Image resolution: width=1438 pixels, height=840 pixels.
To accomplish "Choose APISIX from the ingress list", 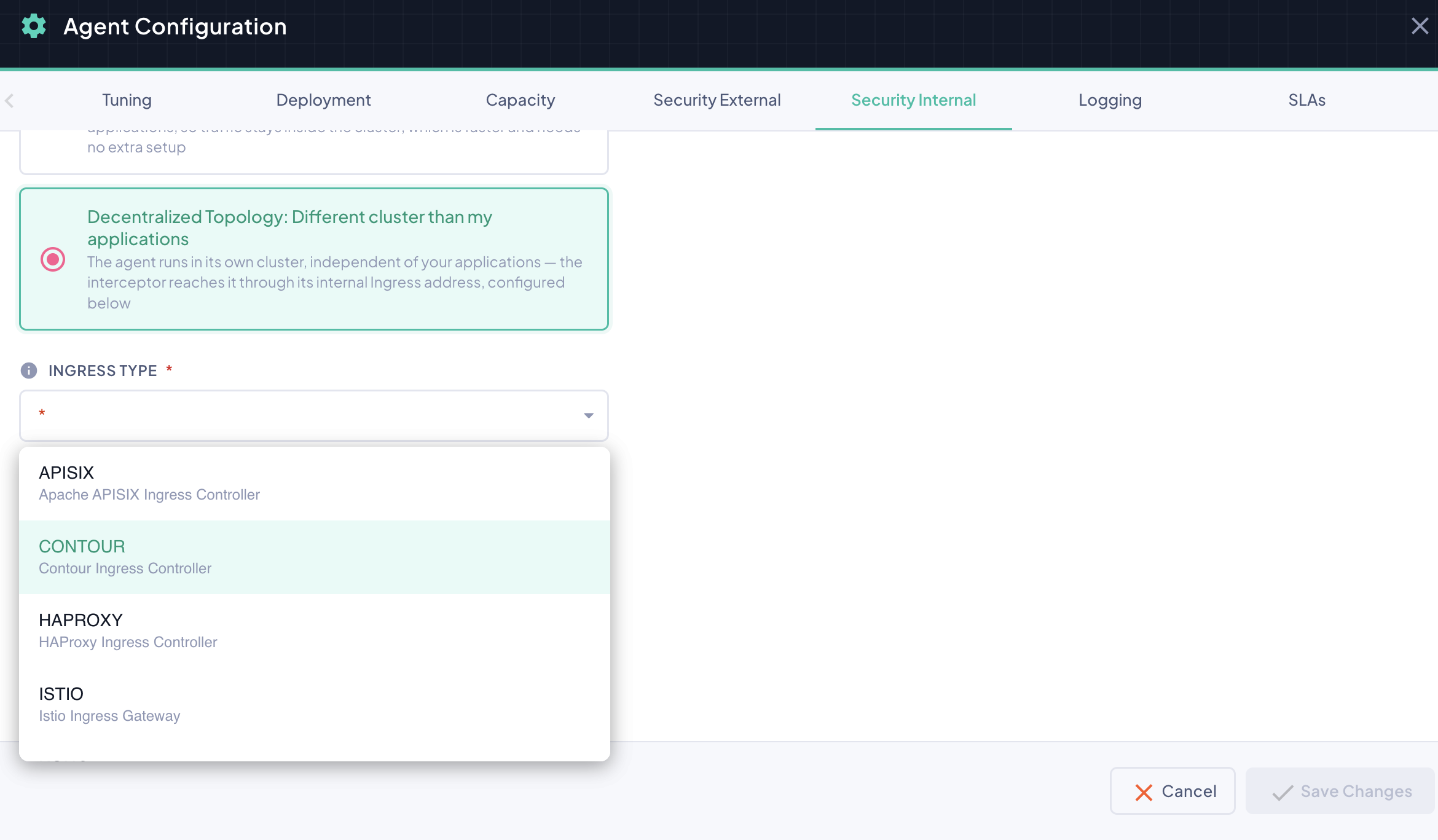I will pos(315,484).
